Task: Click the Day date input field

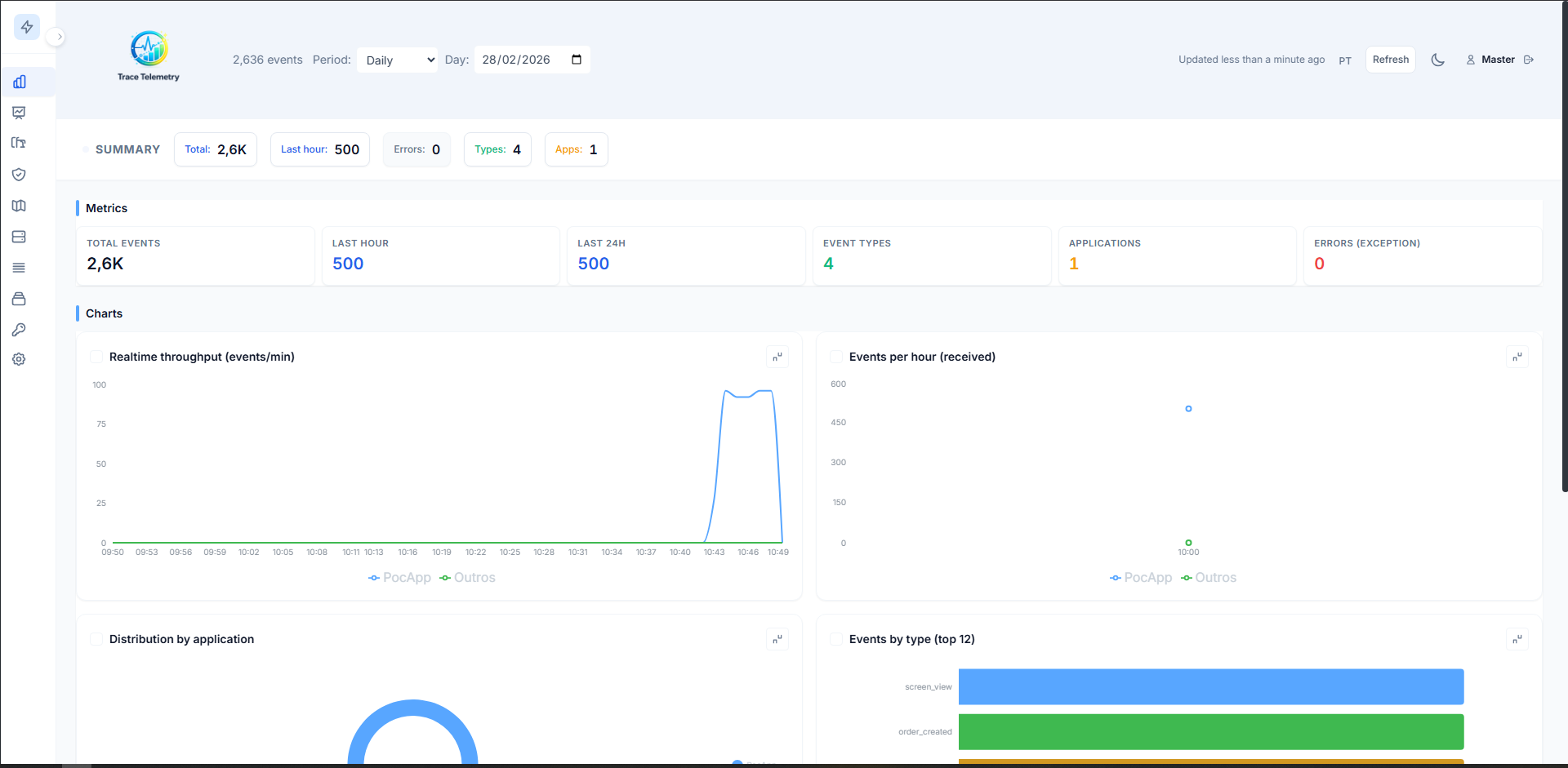Action: point(532,60)
